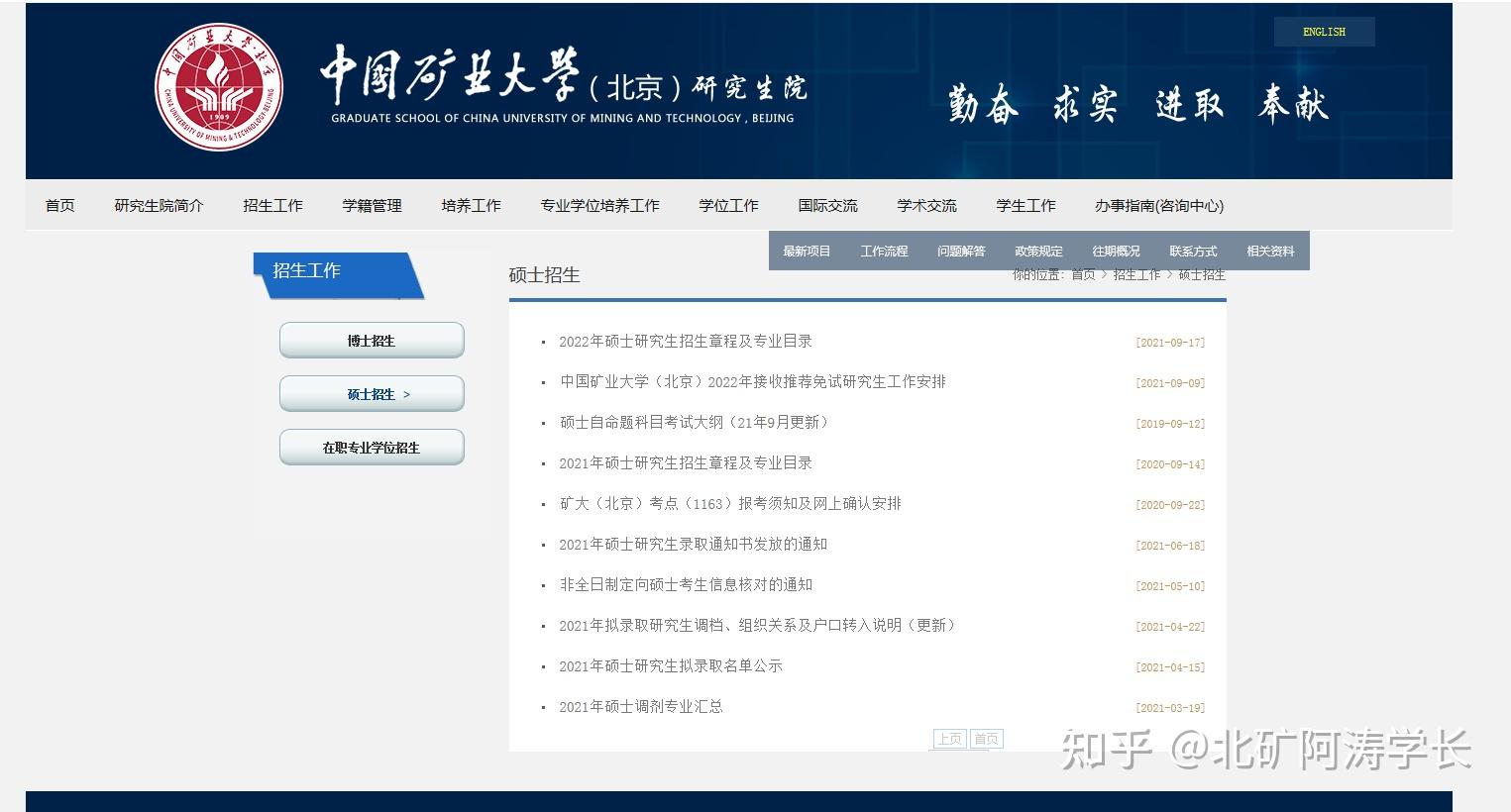Open 办事指南(咨询中心) menu item
This screenshot has height=812, width=1511.
coord(1159,205)
